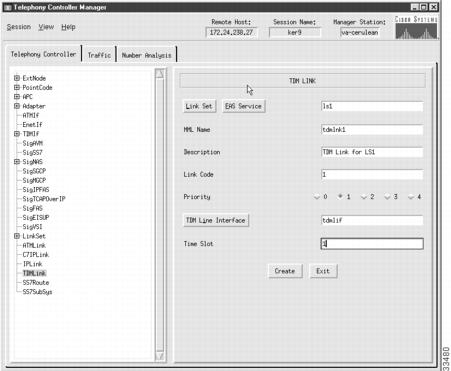451x371 pixels.
Task: Click the MML Name input field
Action: [x=372, y=130]
